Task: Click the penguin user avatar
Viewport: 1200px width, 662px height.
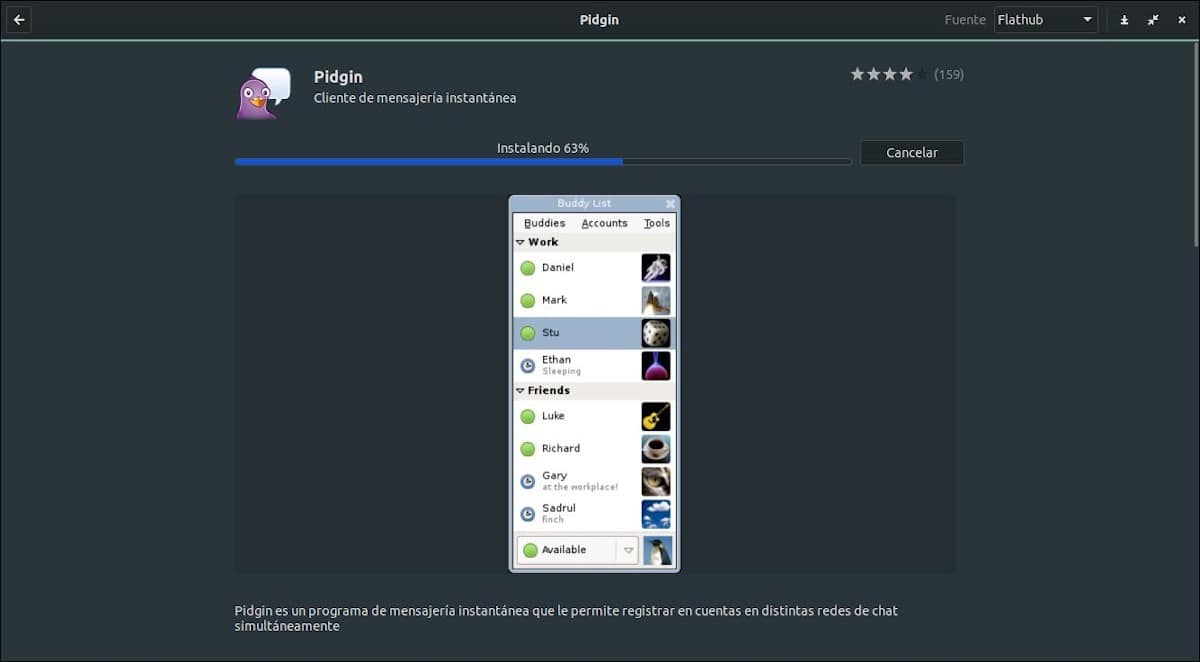Action: click(658, 550)
